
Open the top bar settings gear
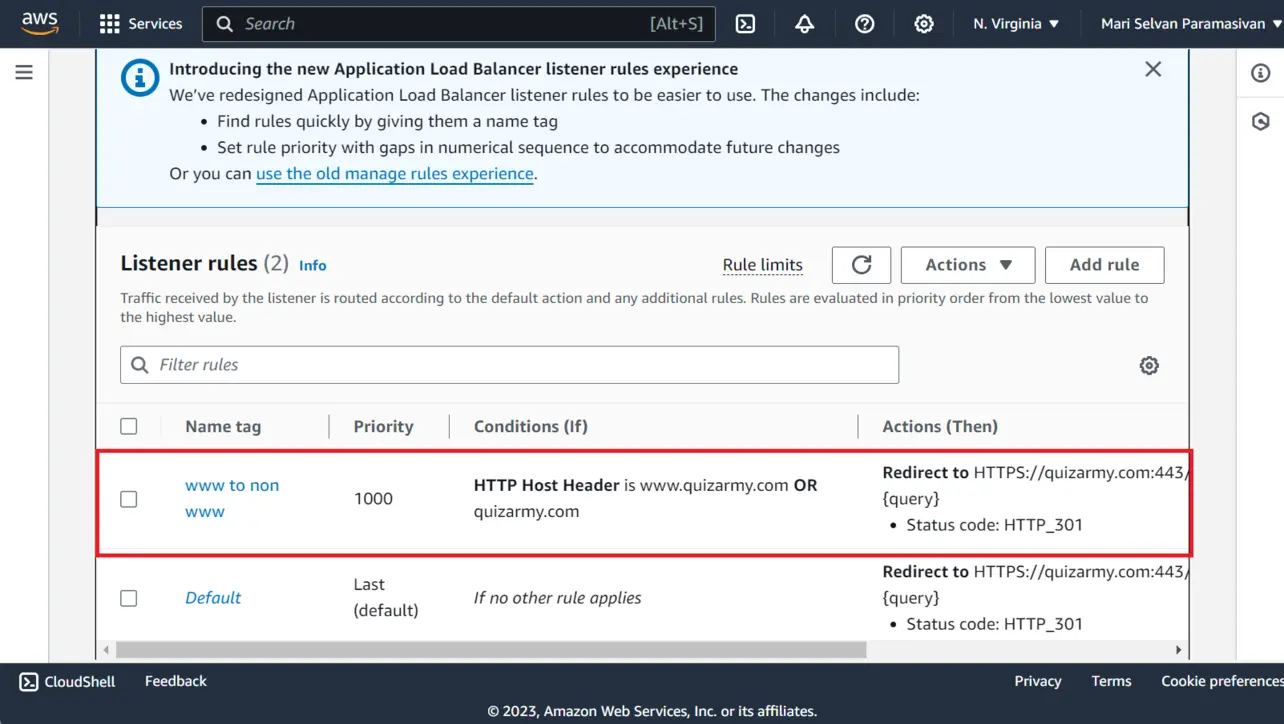924,23
